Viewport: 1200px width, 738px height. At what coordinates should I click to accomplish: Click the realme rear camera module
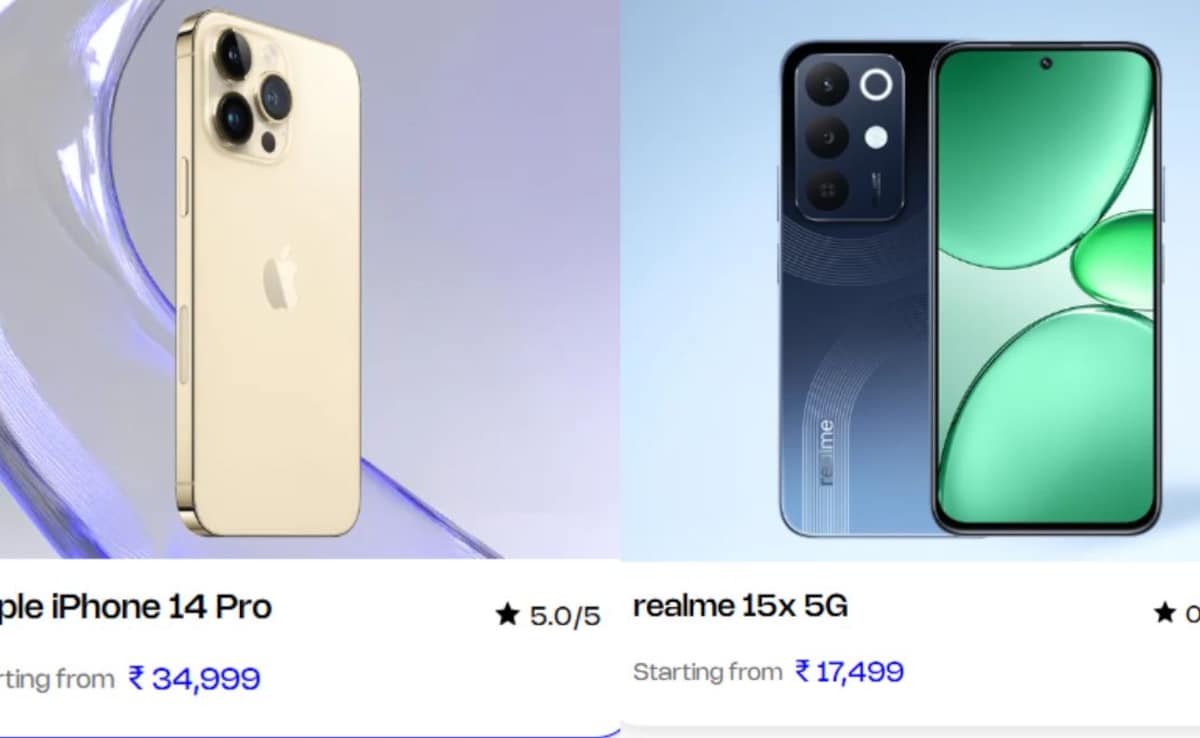click(x=848, y=135)
